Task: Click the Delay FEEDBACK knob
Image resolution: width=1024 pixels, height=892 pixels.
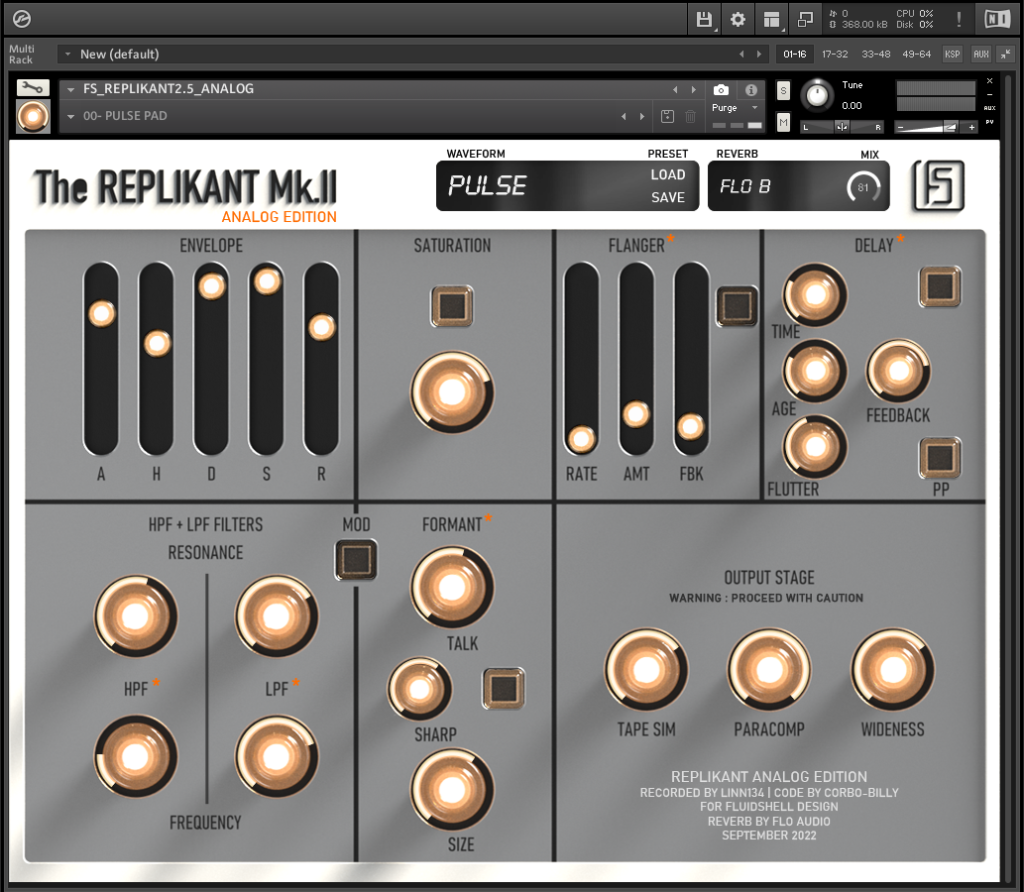Action: pyautogui.click(x=899, y=371)
